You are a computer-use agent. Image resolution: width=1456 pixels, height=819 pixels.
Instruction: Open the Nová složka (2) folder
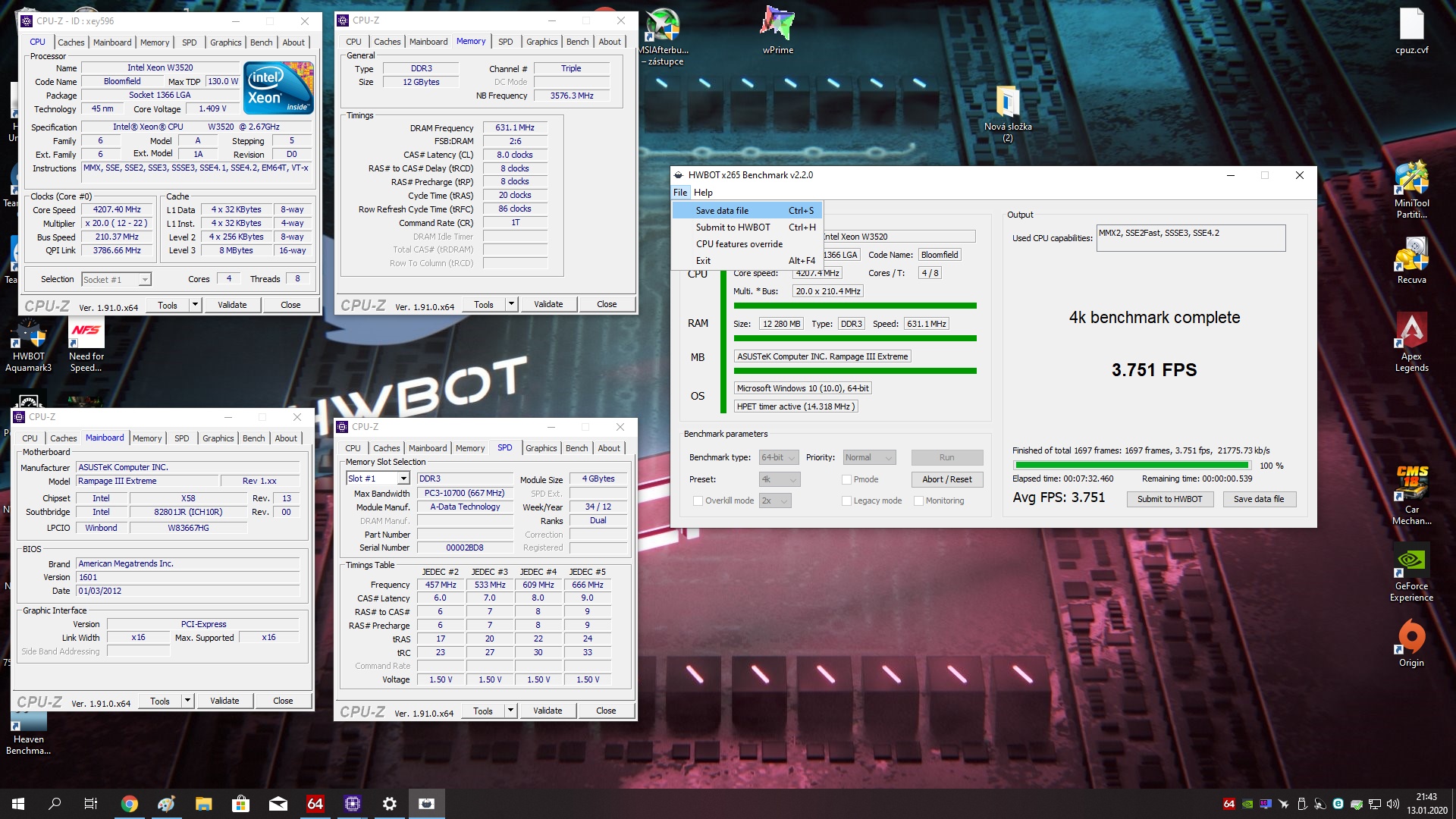click(x=1008, y=114)
